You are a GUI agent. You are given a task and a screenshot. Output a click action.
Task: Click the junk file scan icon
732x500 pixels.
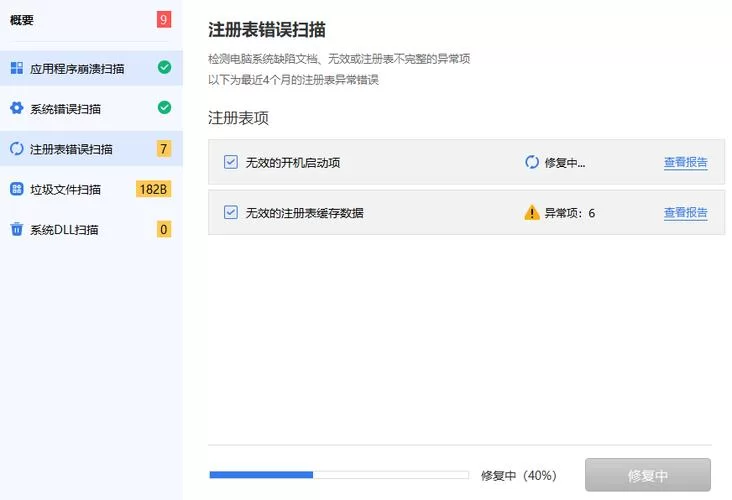pos(17,189)
